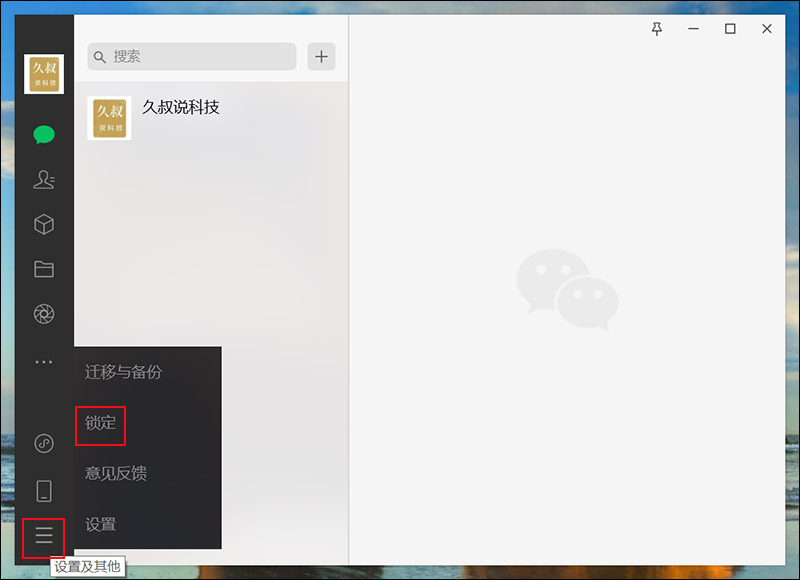The image size is (800, 580).
Task: Click the profile avatar at sidebar top
Action: click(43, 73)
